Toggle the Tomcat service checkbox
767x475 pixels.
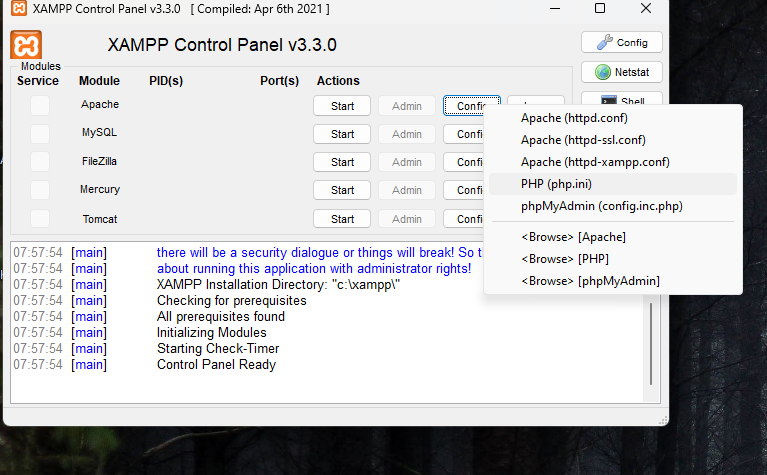coord(40,219)
